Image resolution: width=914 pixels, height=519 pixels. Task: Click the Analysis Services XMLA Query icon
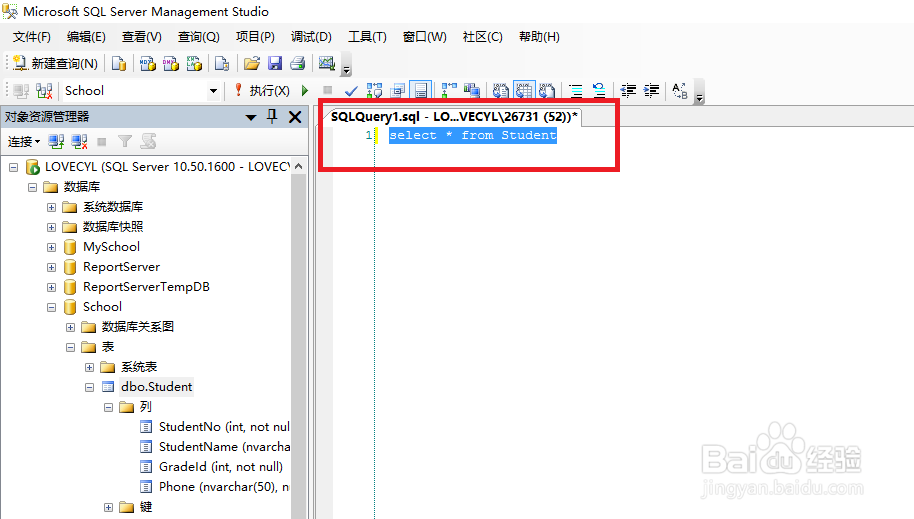point(194,63)
